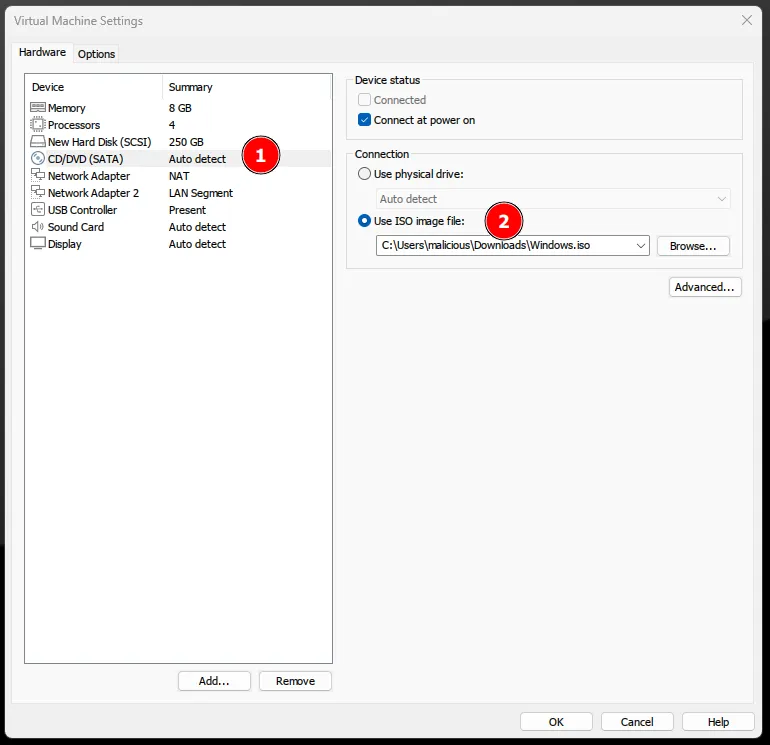The image size is (770, 745).
Task: Click inside the ISO file path field
Action: 500,246
